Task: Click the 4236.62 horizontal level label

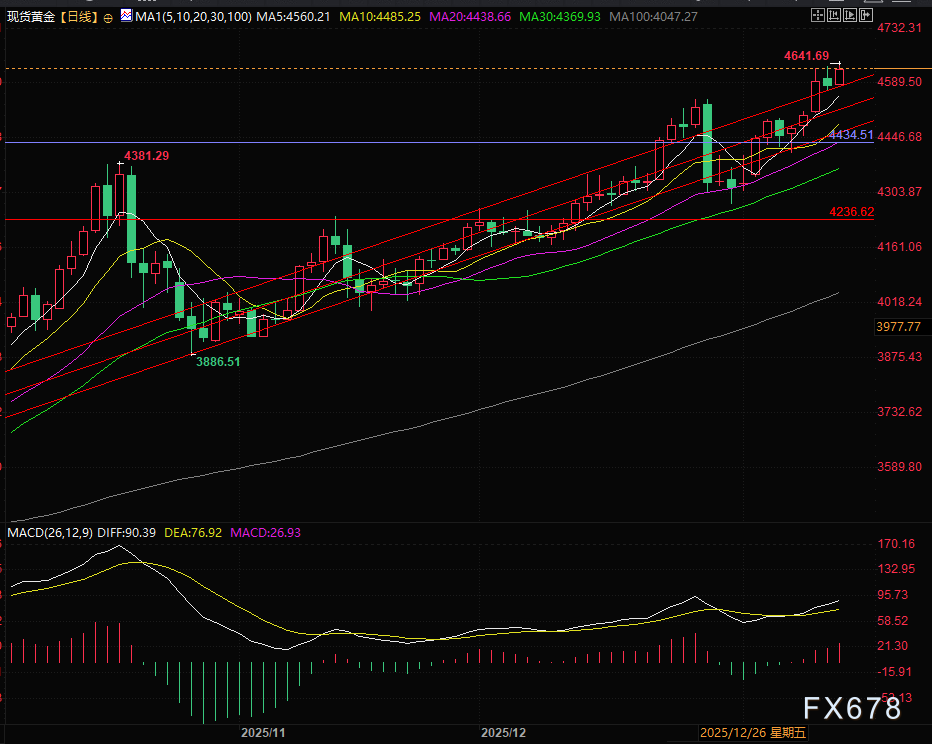Action: [x=851, y=212]
